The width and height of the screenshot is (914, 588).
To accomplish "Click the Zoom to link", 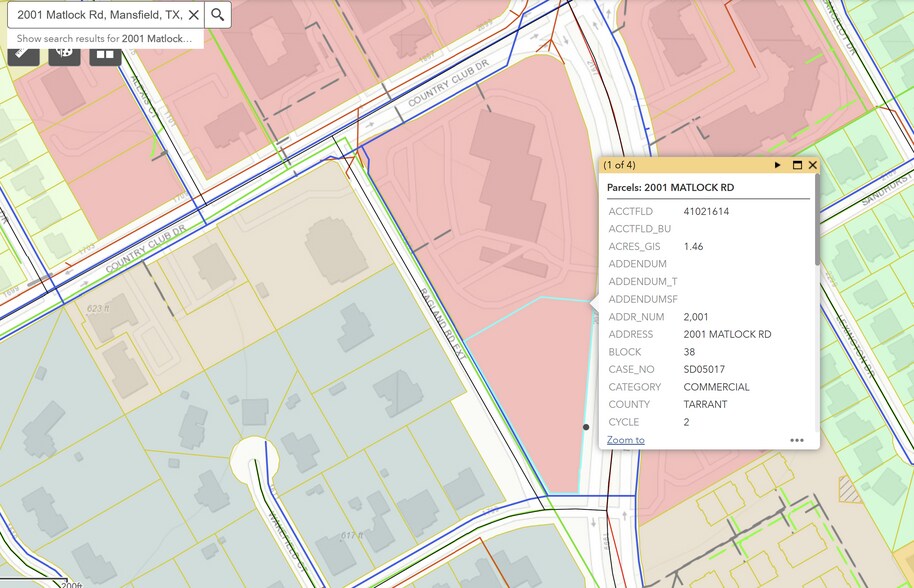I will [x=625, y=440].
